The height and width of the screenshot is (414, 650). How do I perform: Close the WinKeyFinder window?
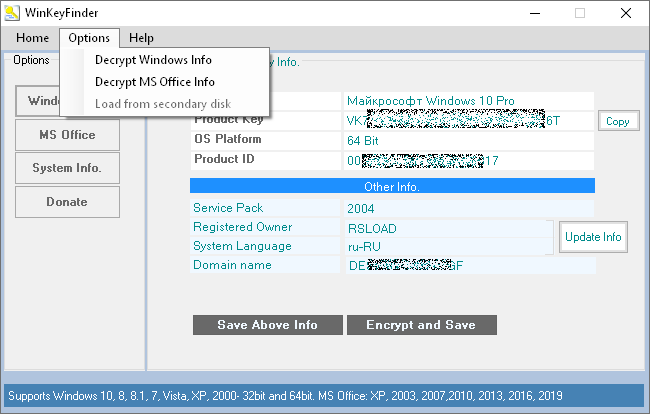(x=626, y=13)
